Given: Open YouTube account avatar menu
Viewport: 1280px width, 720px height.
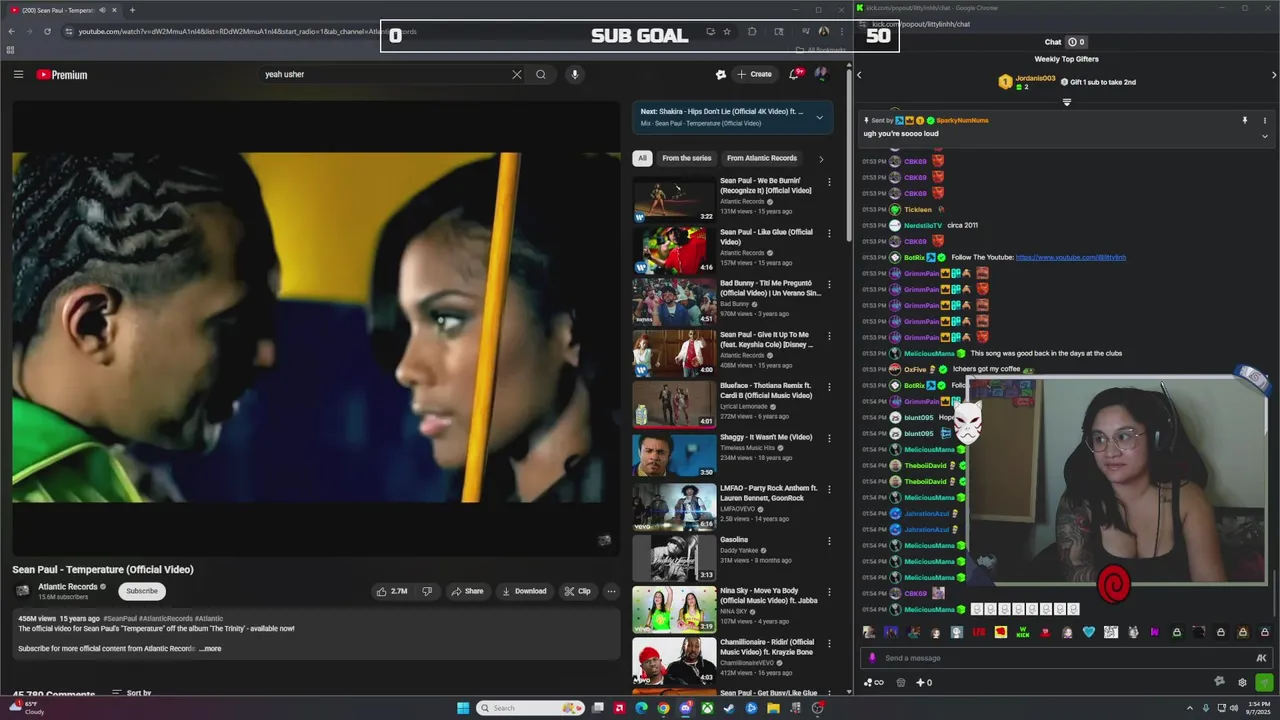Looking at the screenshot, I should (x=821, y=74).
